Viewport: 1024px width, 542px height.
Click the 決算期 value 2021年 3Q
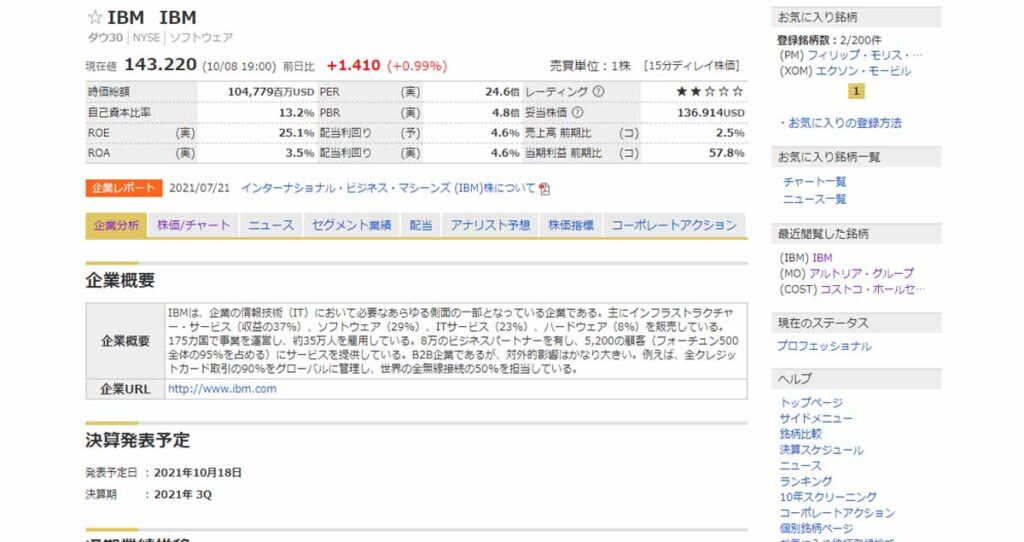click(183, 494)
